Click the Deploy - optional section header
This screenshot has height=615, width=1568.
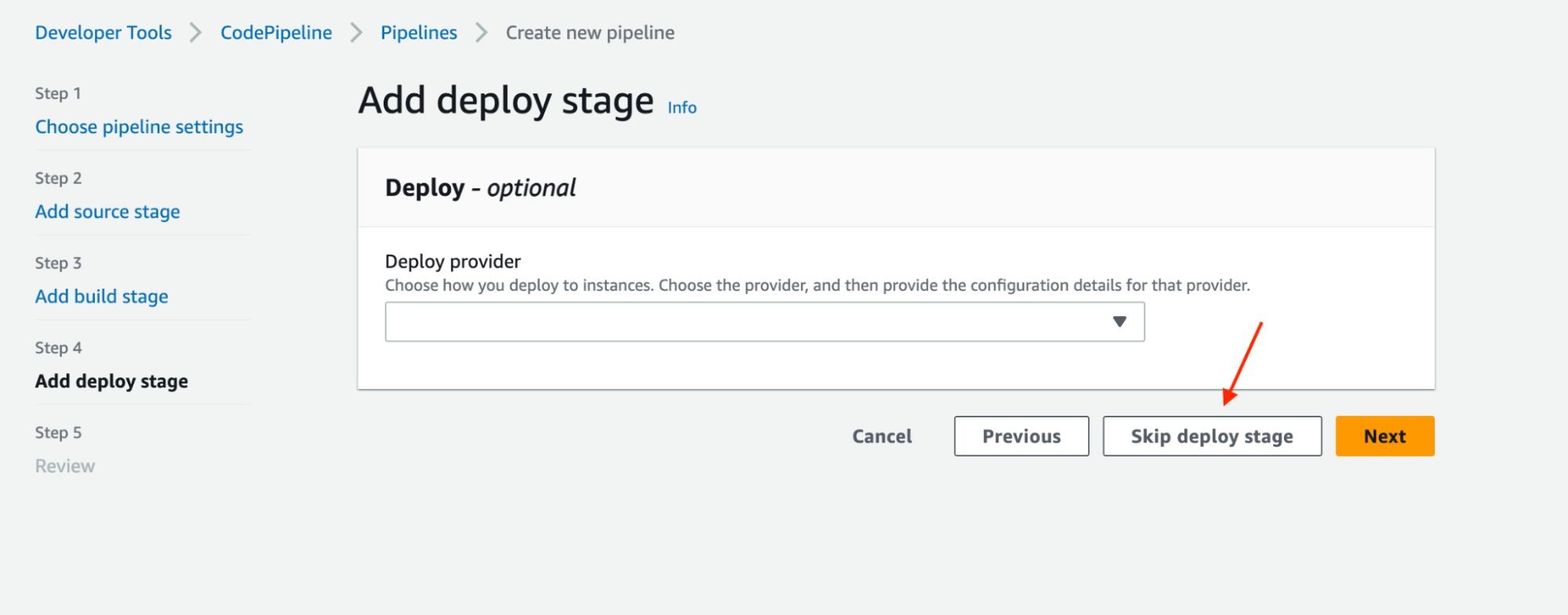480,188
